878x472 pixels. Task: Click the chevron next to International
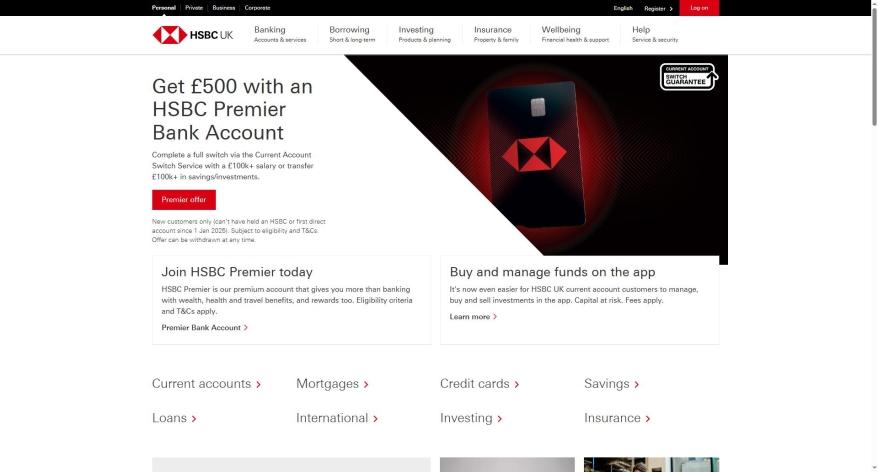[x=376, y=419]
